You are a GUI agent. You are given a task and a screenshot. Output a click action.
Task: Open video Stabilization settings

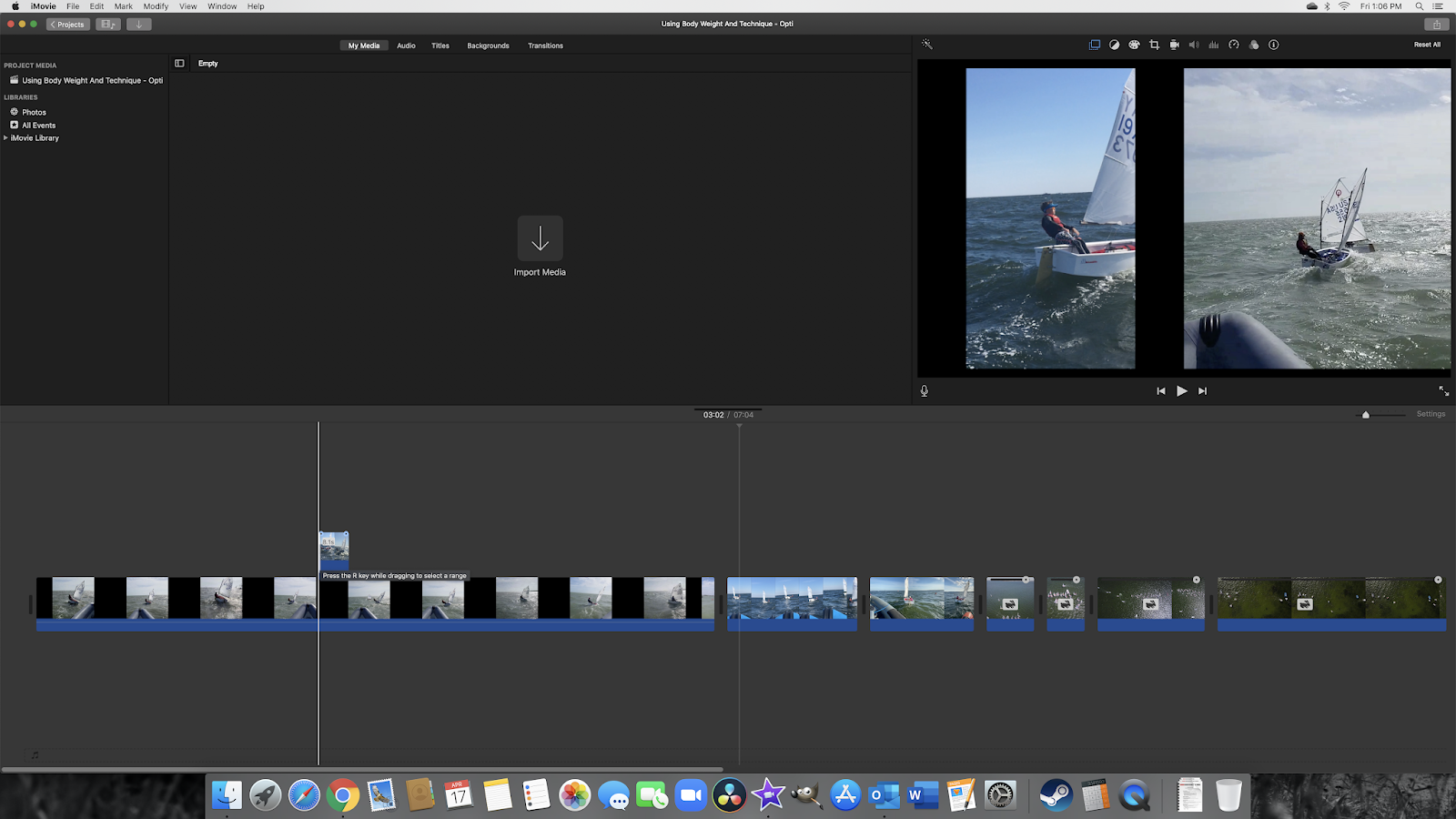1174,44
